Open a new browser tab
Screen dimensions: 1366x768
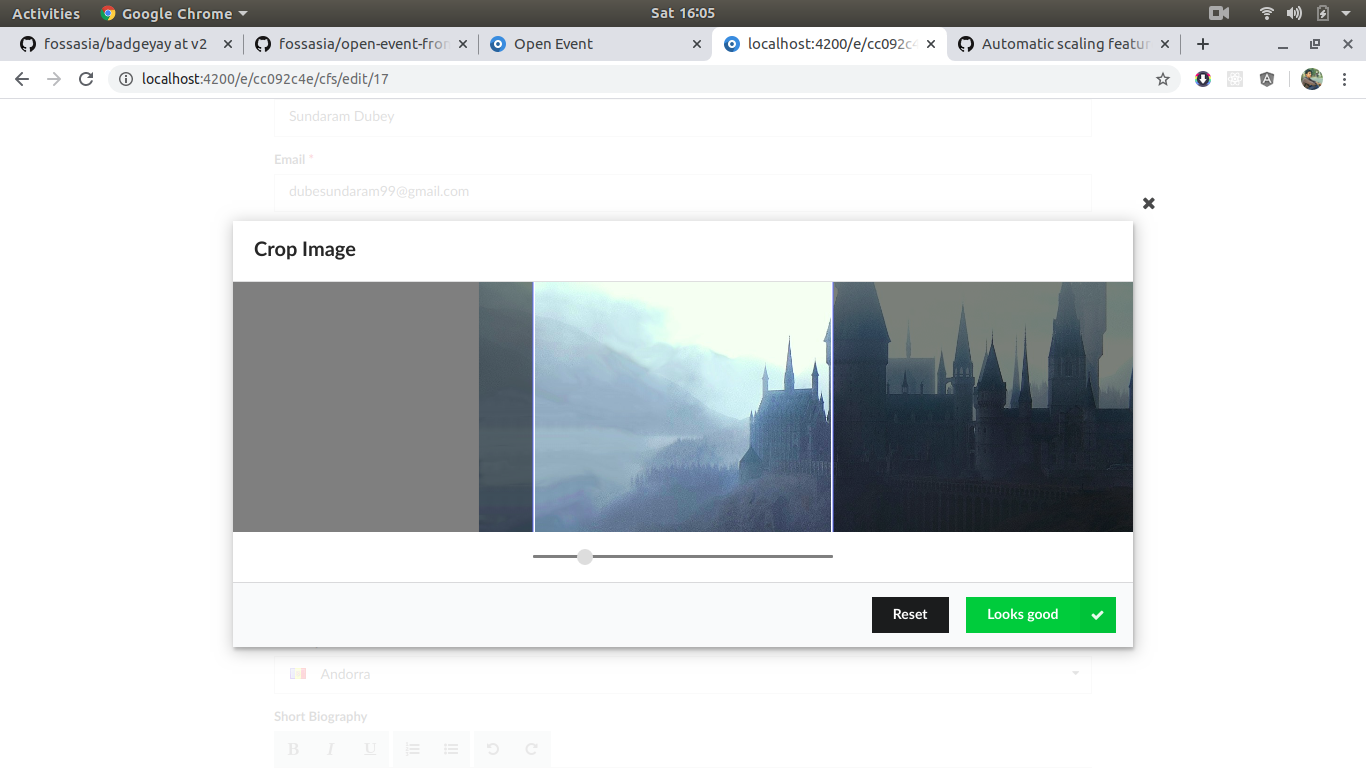point(1203,44)
